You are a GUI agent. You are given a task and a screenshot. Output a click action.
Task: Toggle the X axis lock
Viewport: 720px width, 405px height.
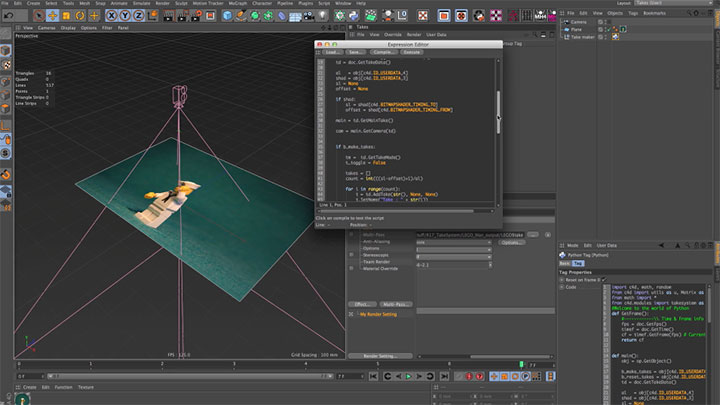click(x=111, y=16)
